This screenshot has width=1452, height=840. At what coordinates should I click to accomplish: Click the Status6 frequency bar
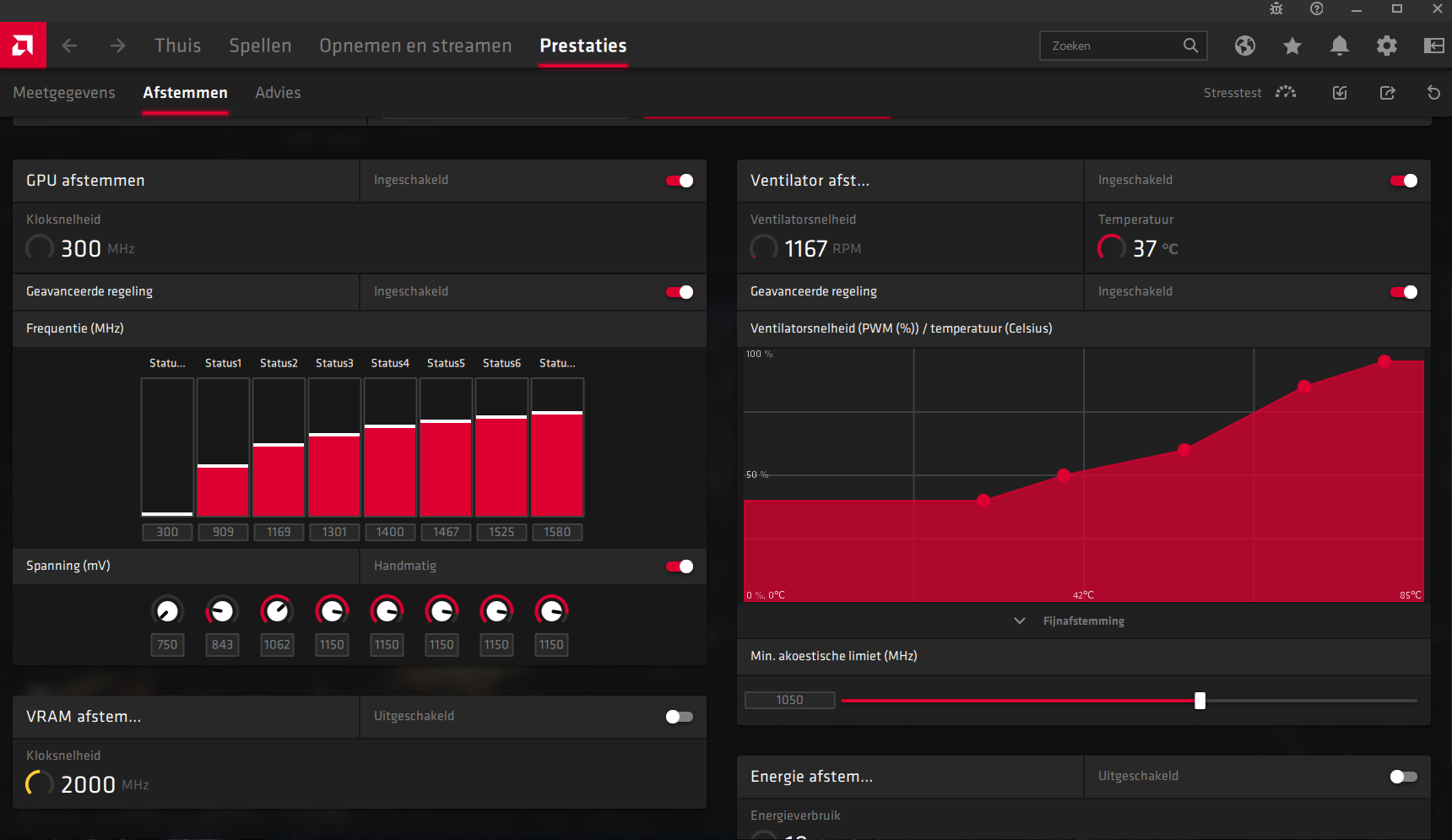(x=501, y=447)
